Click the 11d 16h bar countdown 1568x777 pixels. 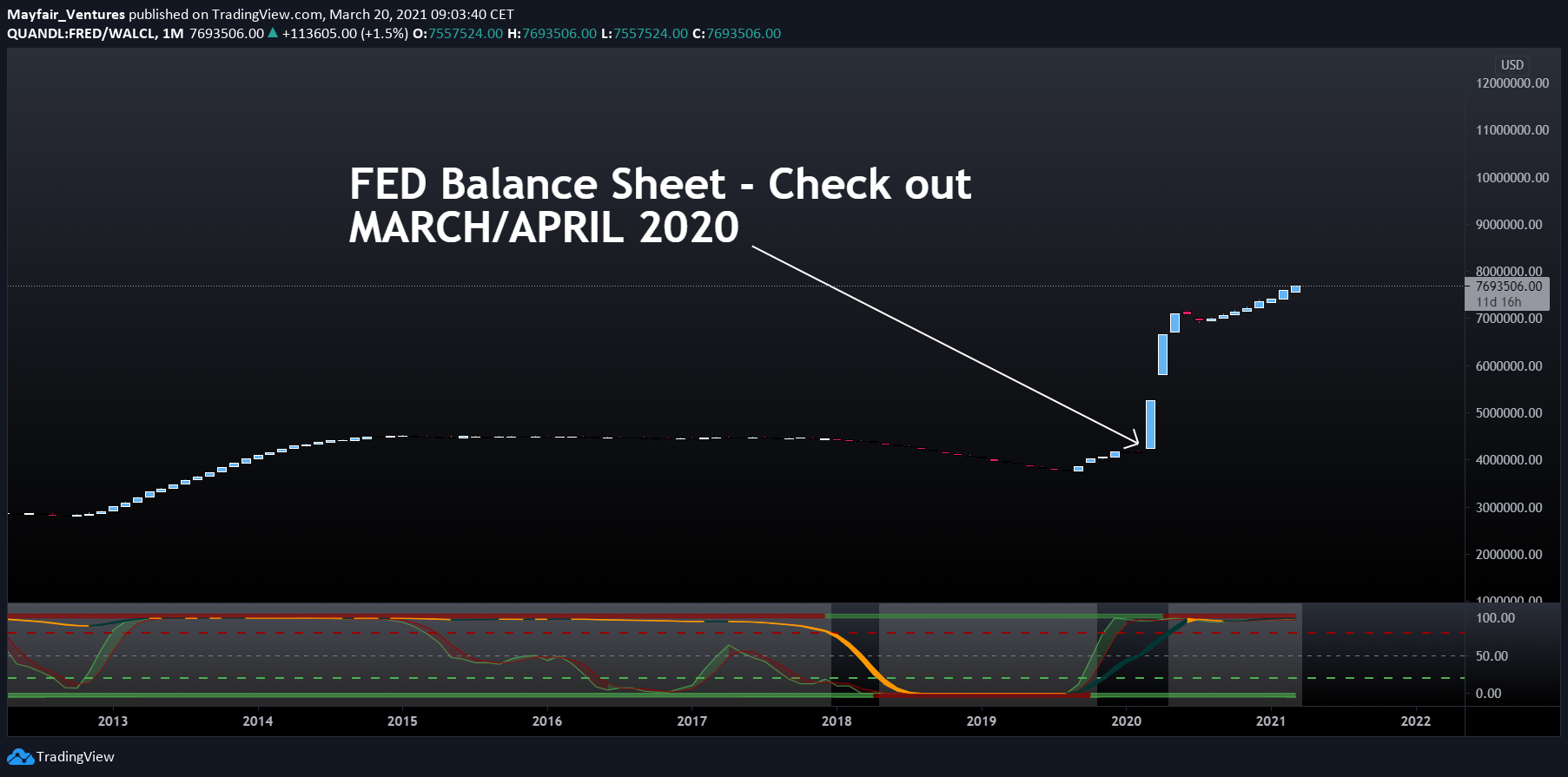1499,302
